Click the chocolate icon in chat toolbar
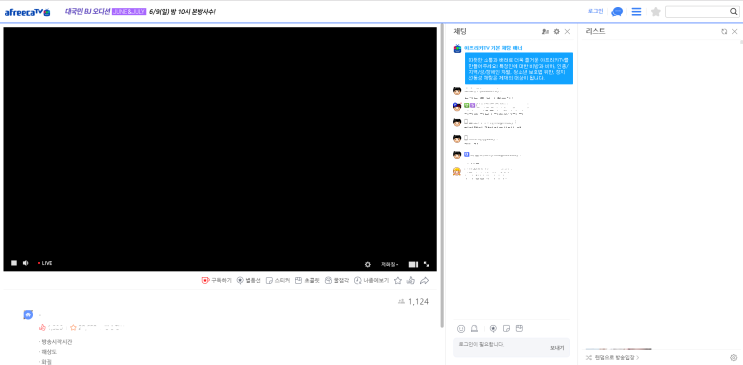Screen dimensions: 743x365 click(519, 328)
